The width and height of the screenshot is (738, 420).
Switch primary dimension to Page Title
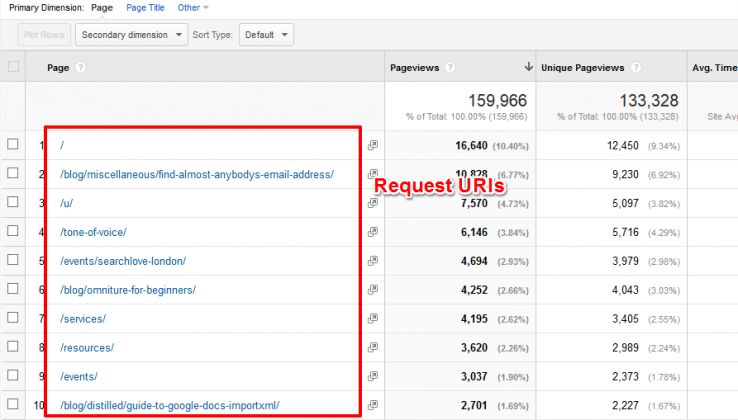coord(145,7)
